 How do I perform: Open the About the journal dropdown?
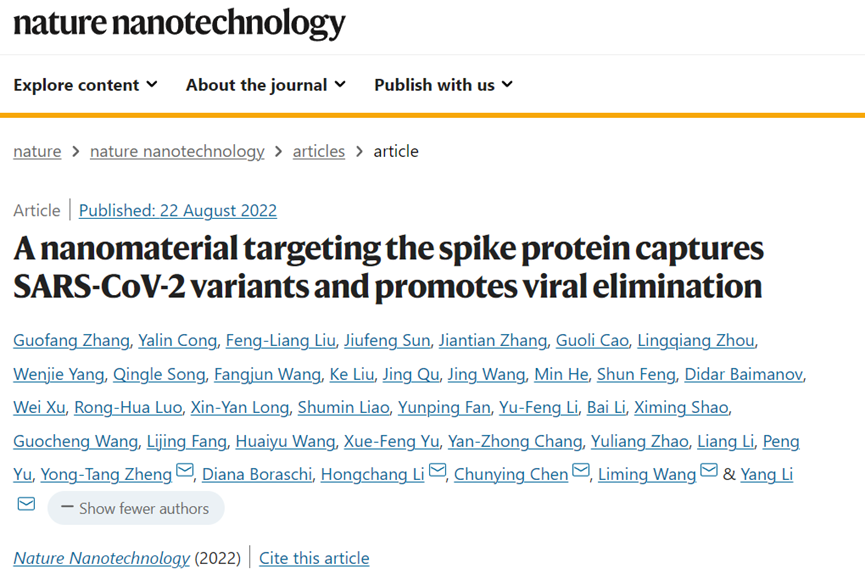pos(266,85)
